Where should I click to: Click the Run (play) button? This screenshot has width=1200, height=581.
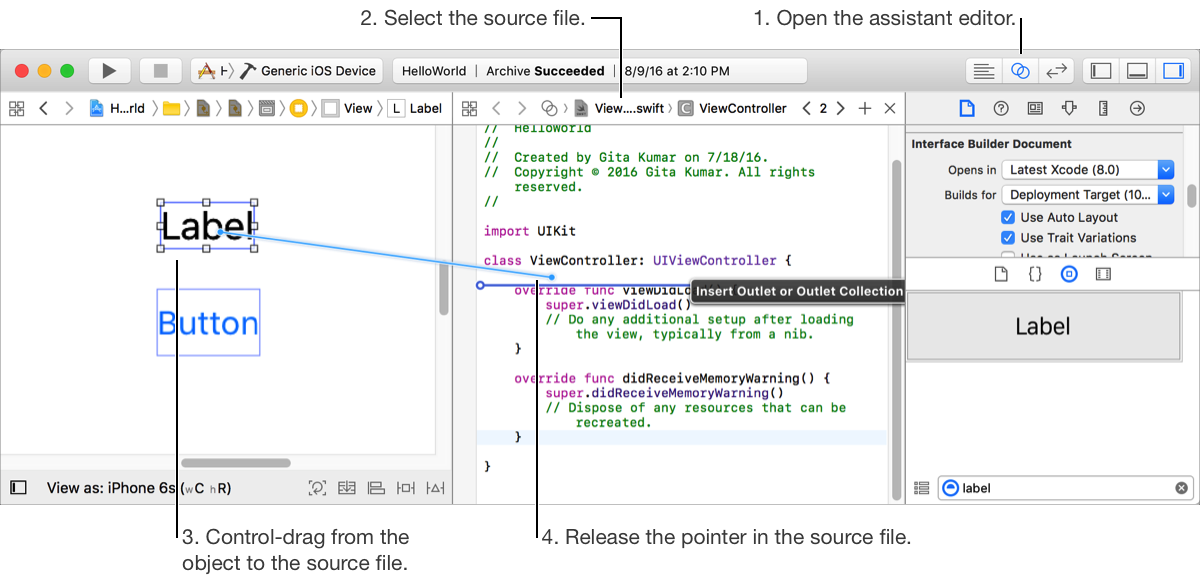(x=110, y=71)
